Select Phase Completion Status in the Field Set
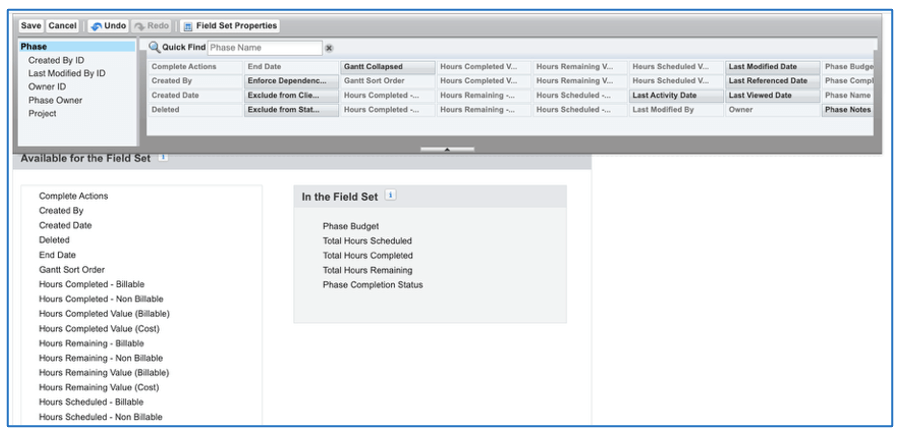 click(373, 285)
